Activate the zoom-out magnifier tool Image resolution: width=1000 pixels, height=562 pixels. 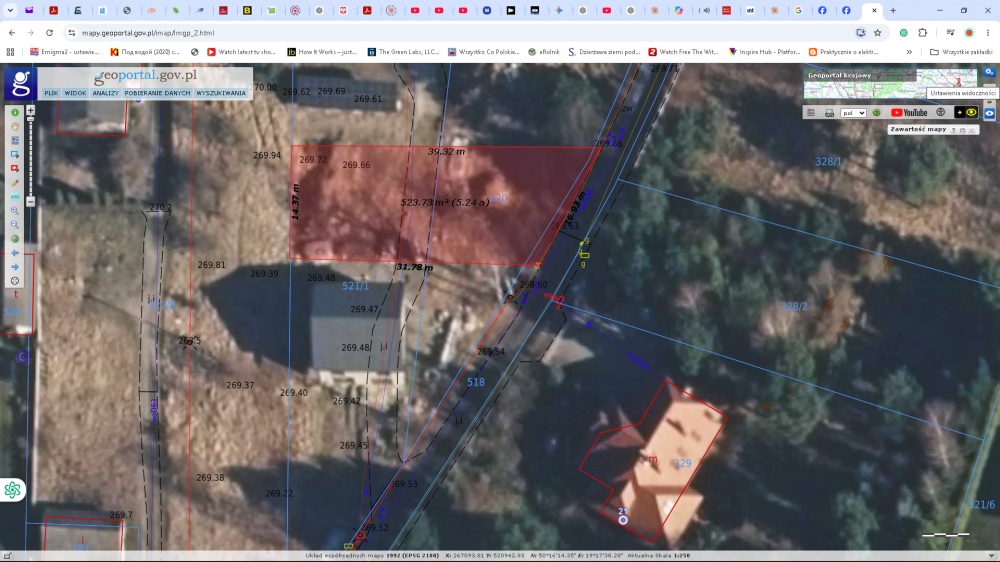15,225
